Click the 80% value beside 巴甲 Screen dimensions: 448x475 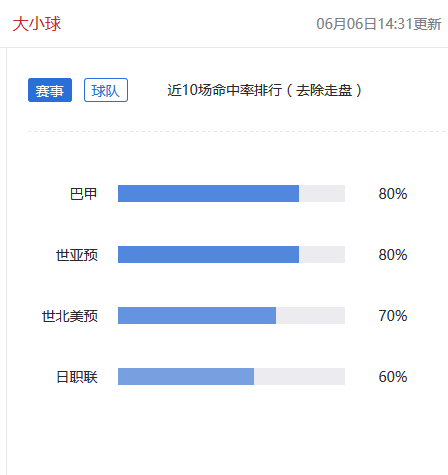point(393,194)
